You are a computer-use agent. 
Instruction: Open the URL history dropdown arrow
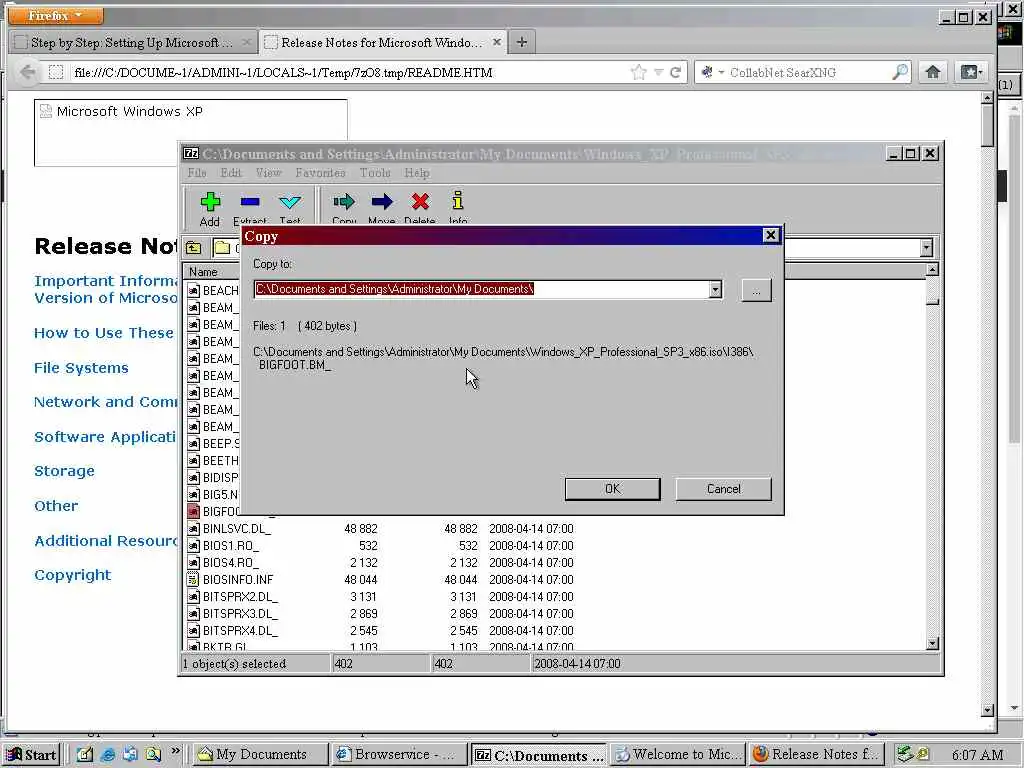coord(658,72)
